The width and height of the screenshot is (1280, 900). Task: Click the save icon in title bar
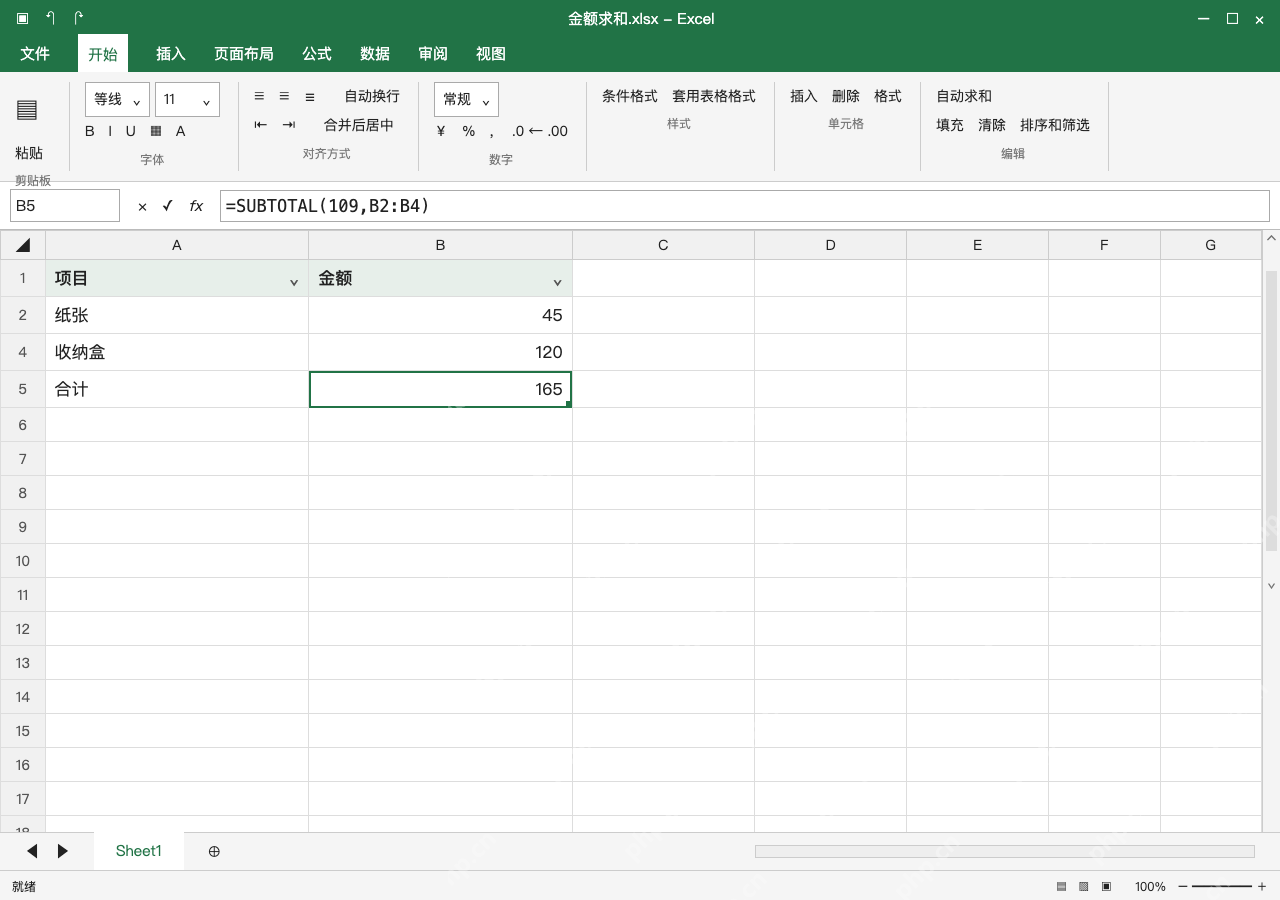(22, 18)
